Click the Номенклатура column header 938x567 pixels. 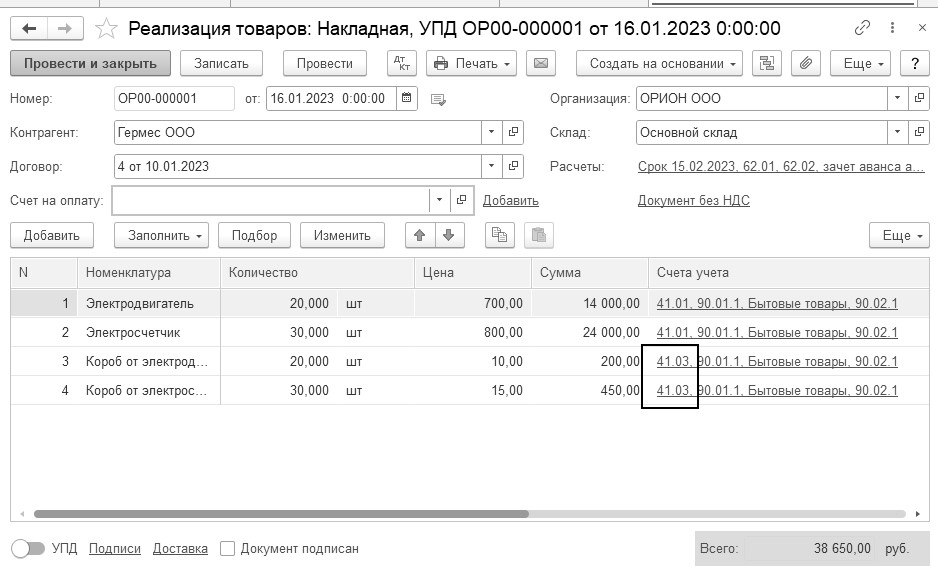point(148,273)
